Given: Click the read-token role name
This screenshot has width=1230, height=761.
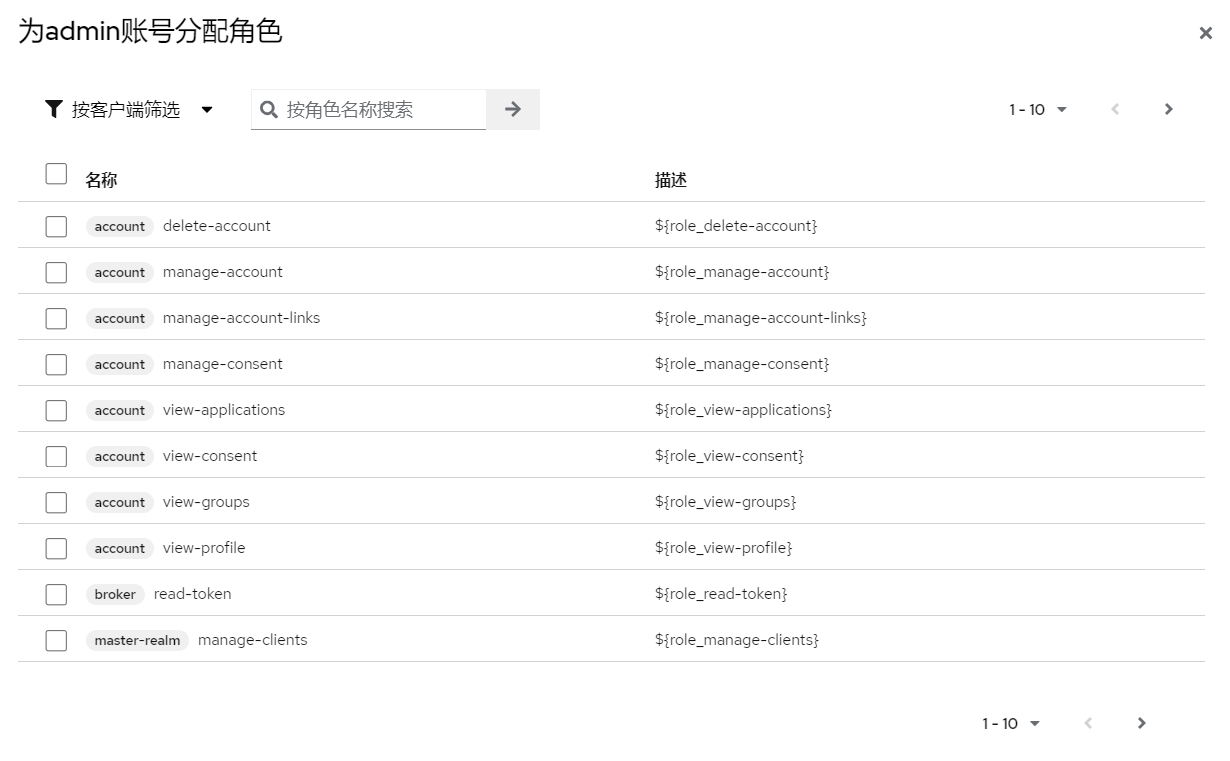Looking at the screenshot, I should tap(193, 594).
